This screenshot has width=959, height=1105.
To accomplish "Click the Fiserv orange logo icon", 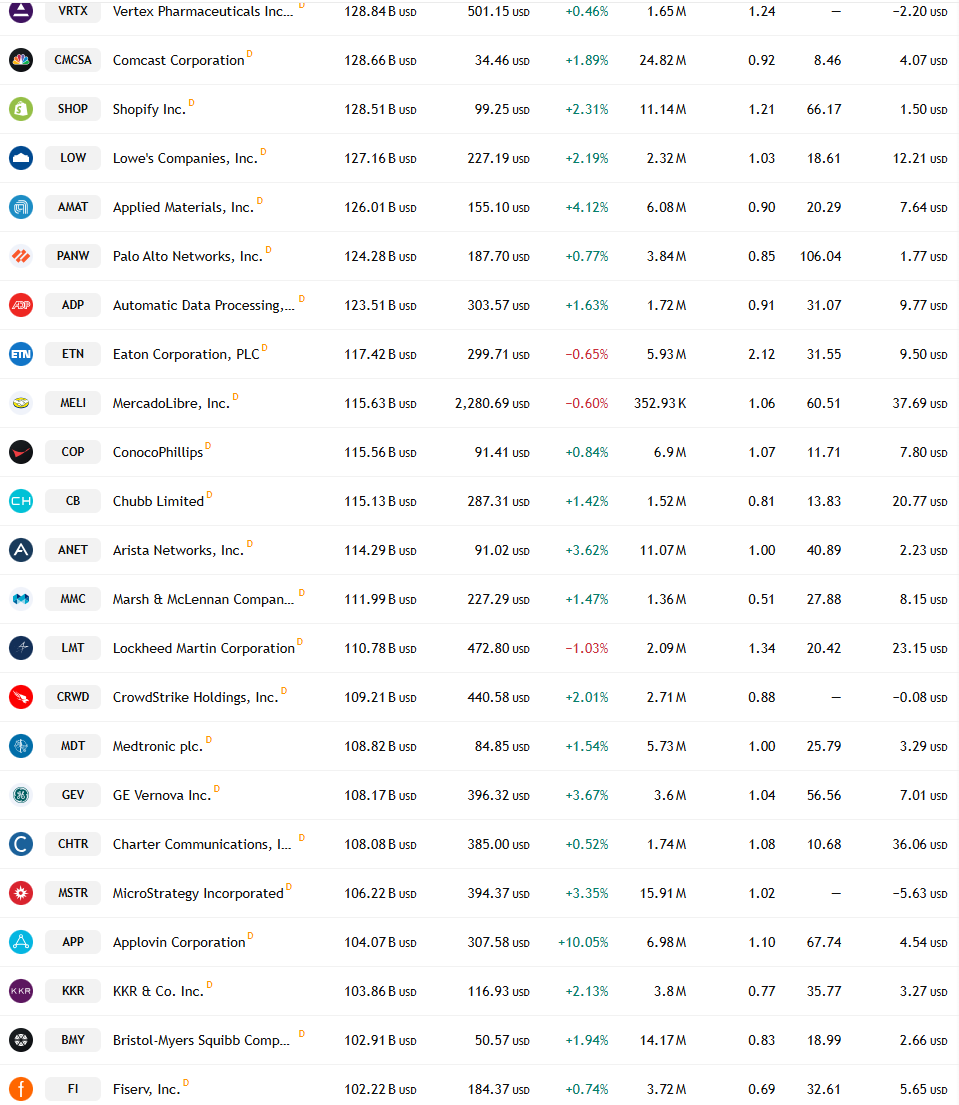I will [x=21, y=1089].
